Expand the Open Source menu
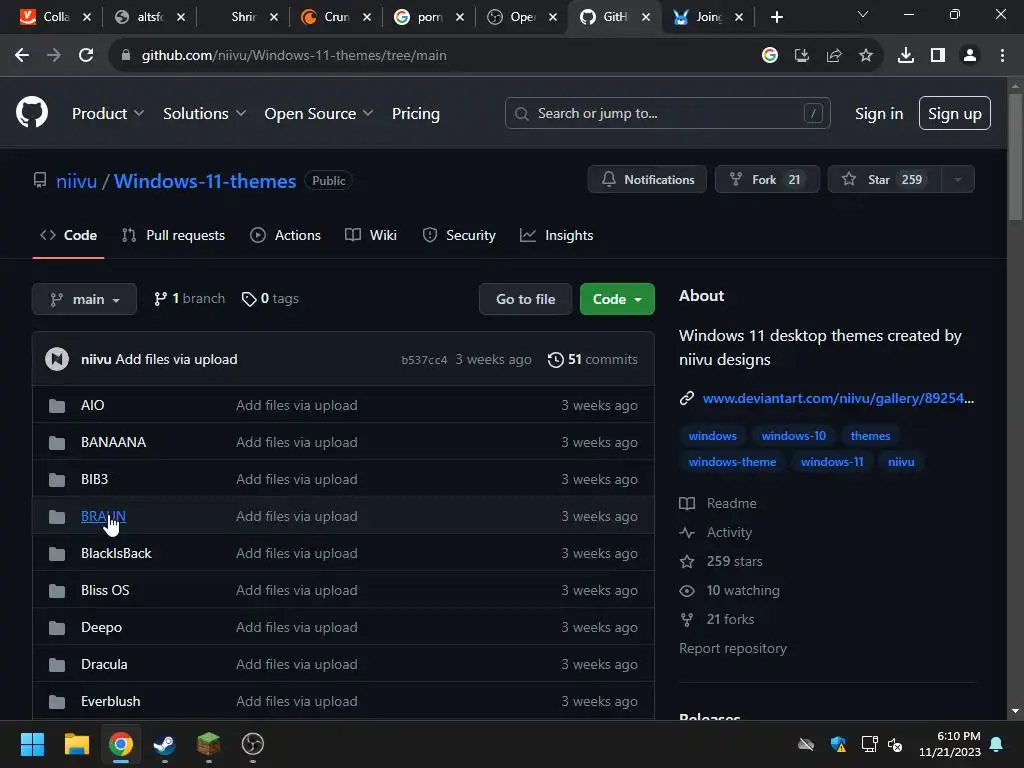This screenshot has width=1024, height=768. click(319, 114)
